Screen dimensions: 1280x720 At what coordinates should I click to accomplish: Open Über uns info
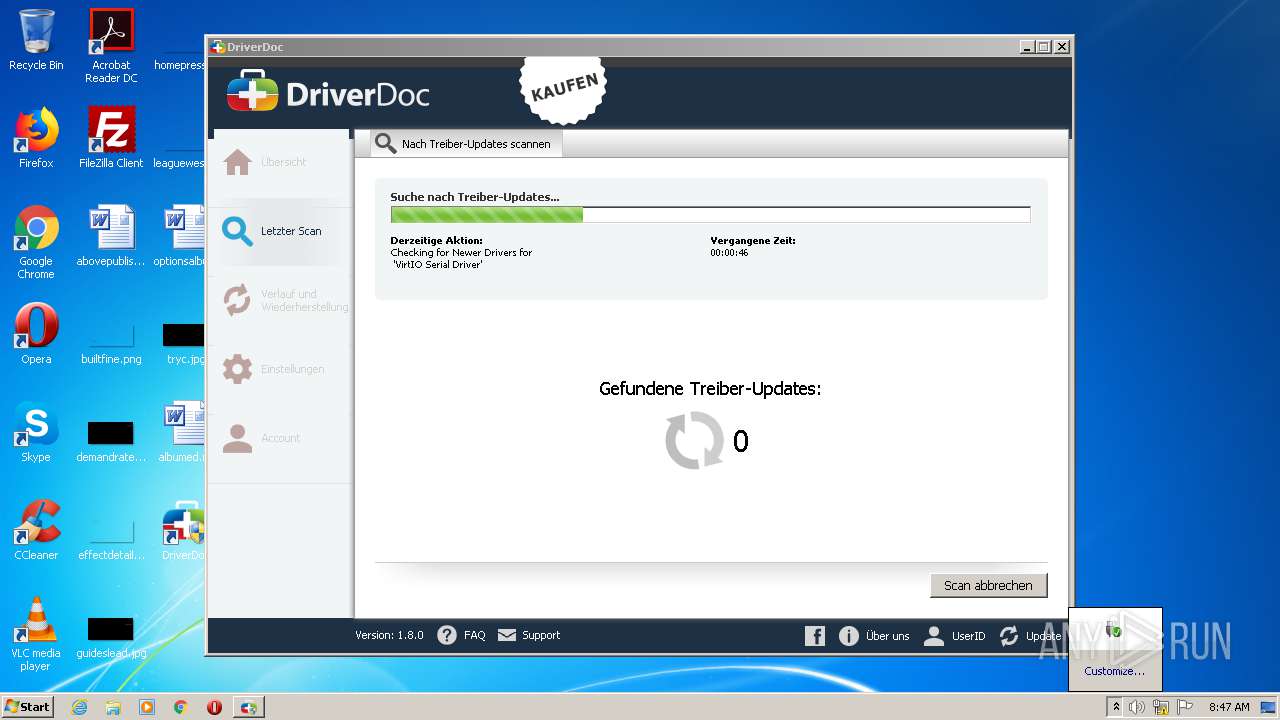click(x=875, y=636)
